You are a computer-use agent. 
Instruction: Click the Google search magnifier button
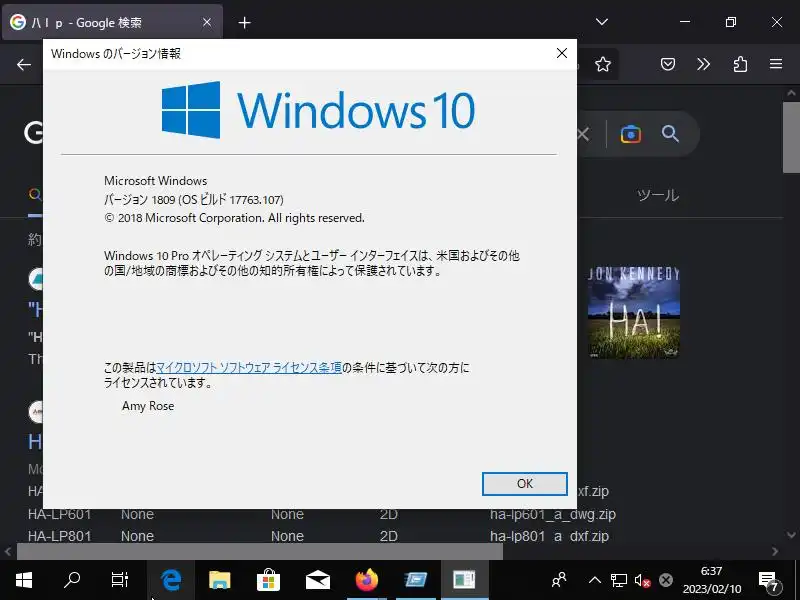[670, 134]
